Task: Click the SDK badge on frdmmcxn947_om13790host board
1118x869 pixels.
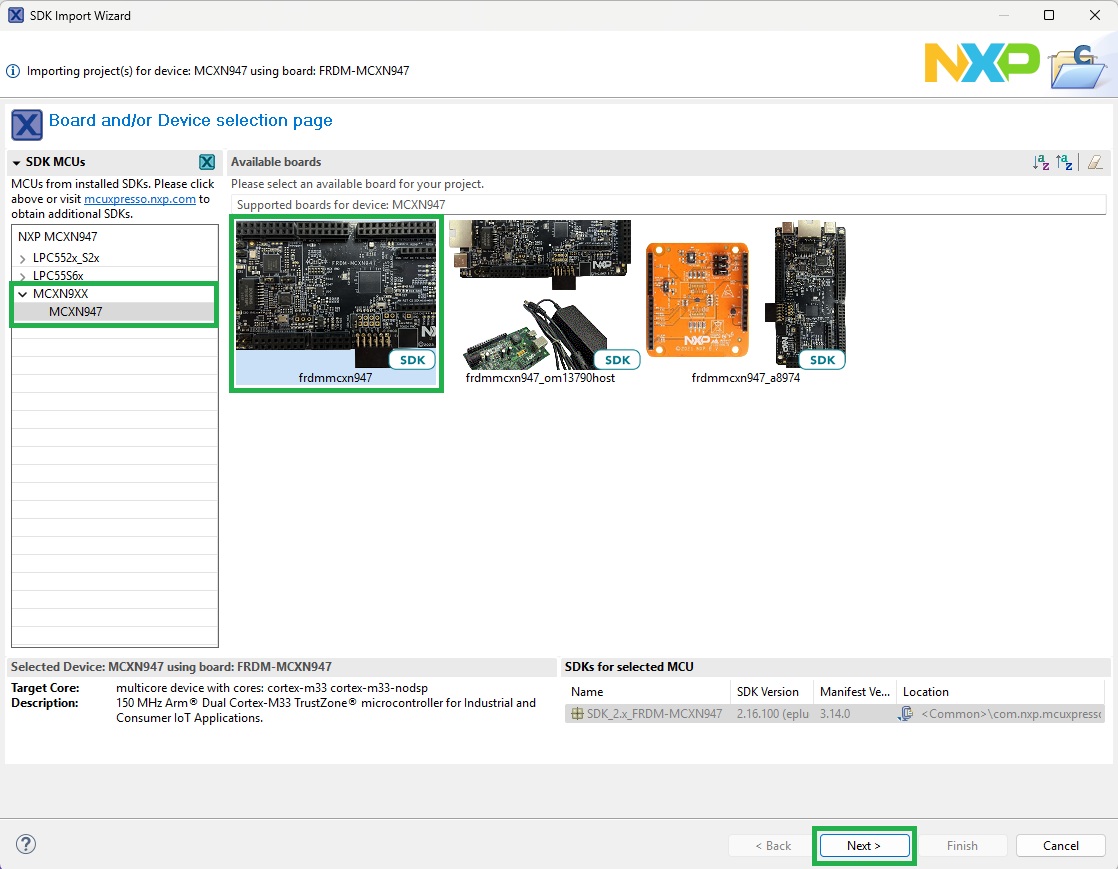Action: click(617, 359)
